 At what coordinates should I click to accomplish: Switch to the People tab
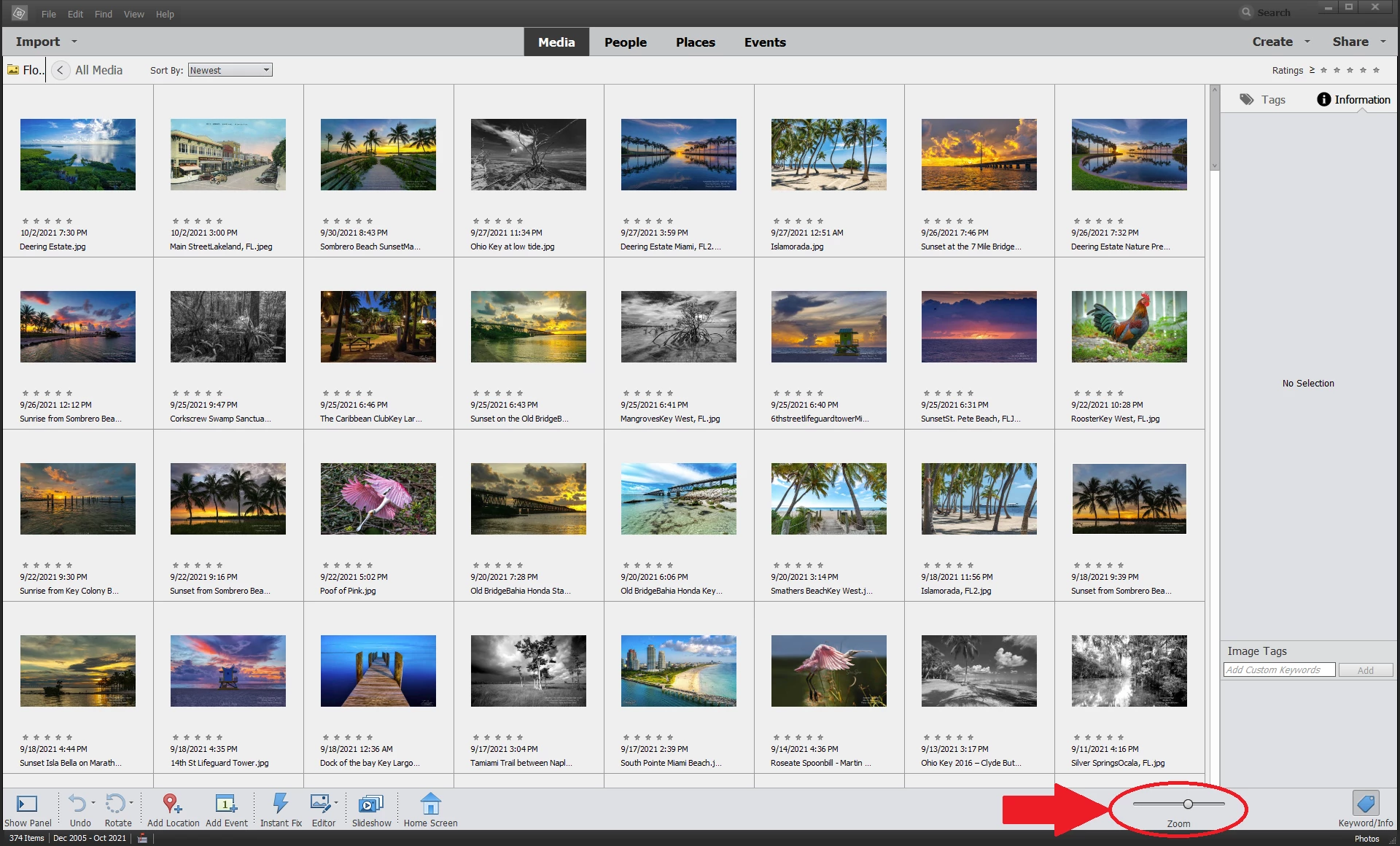click(x=625, y=42)
